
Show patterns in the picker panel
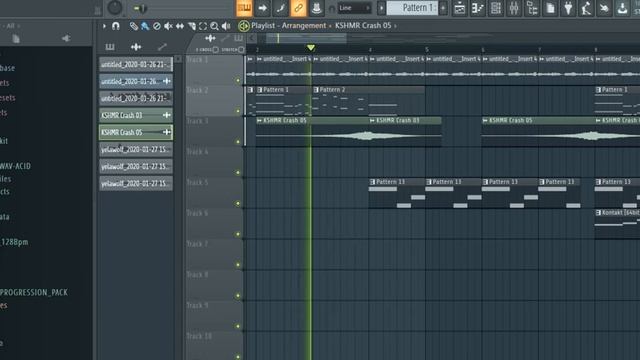pos(110,47)
